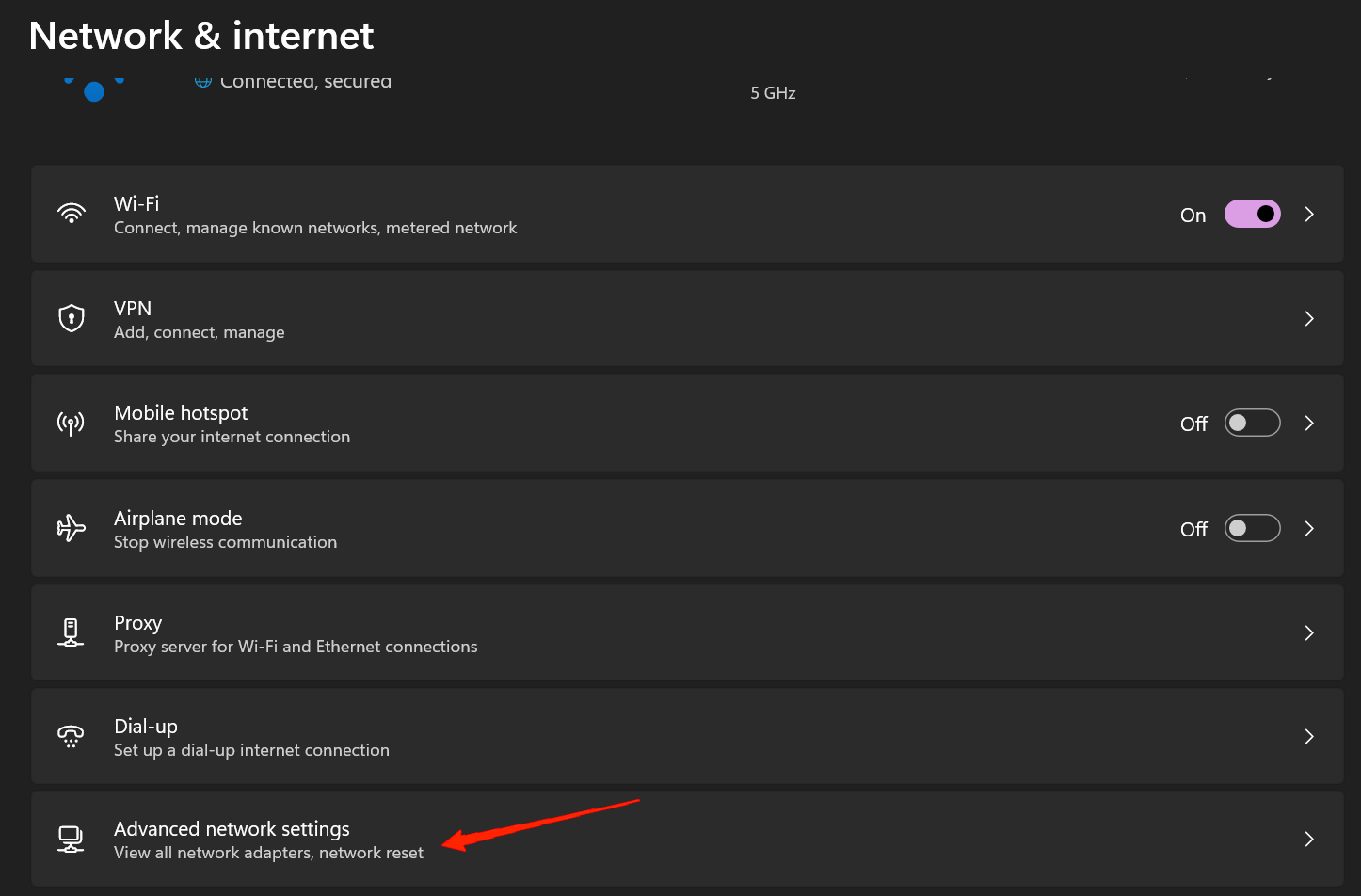Viewport: 1361px width, 896px height.
Task: Open Advanced network settings chevron
Action: pos(1309,840)
